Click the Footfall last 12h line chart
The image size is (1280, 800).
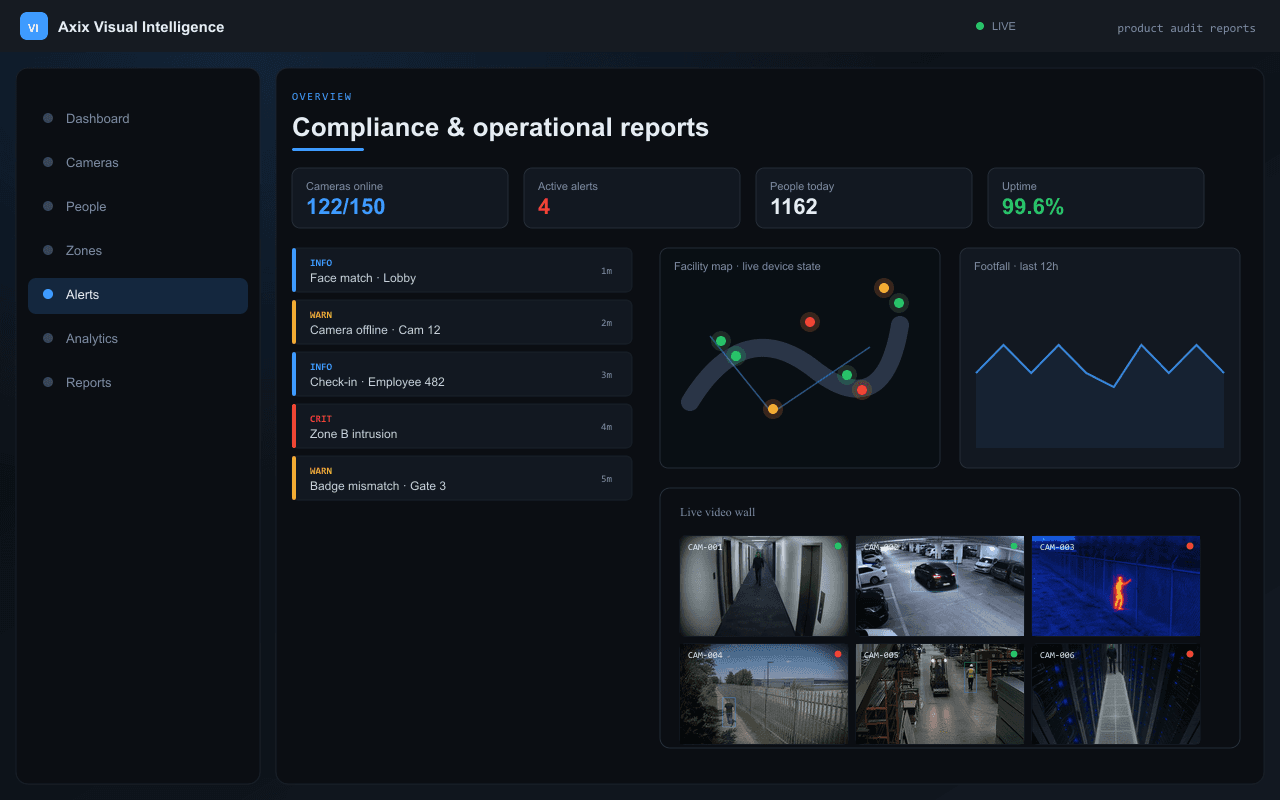pyautogui.click(x=1100, y=395)
